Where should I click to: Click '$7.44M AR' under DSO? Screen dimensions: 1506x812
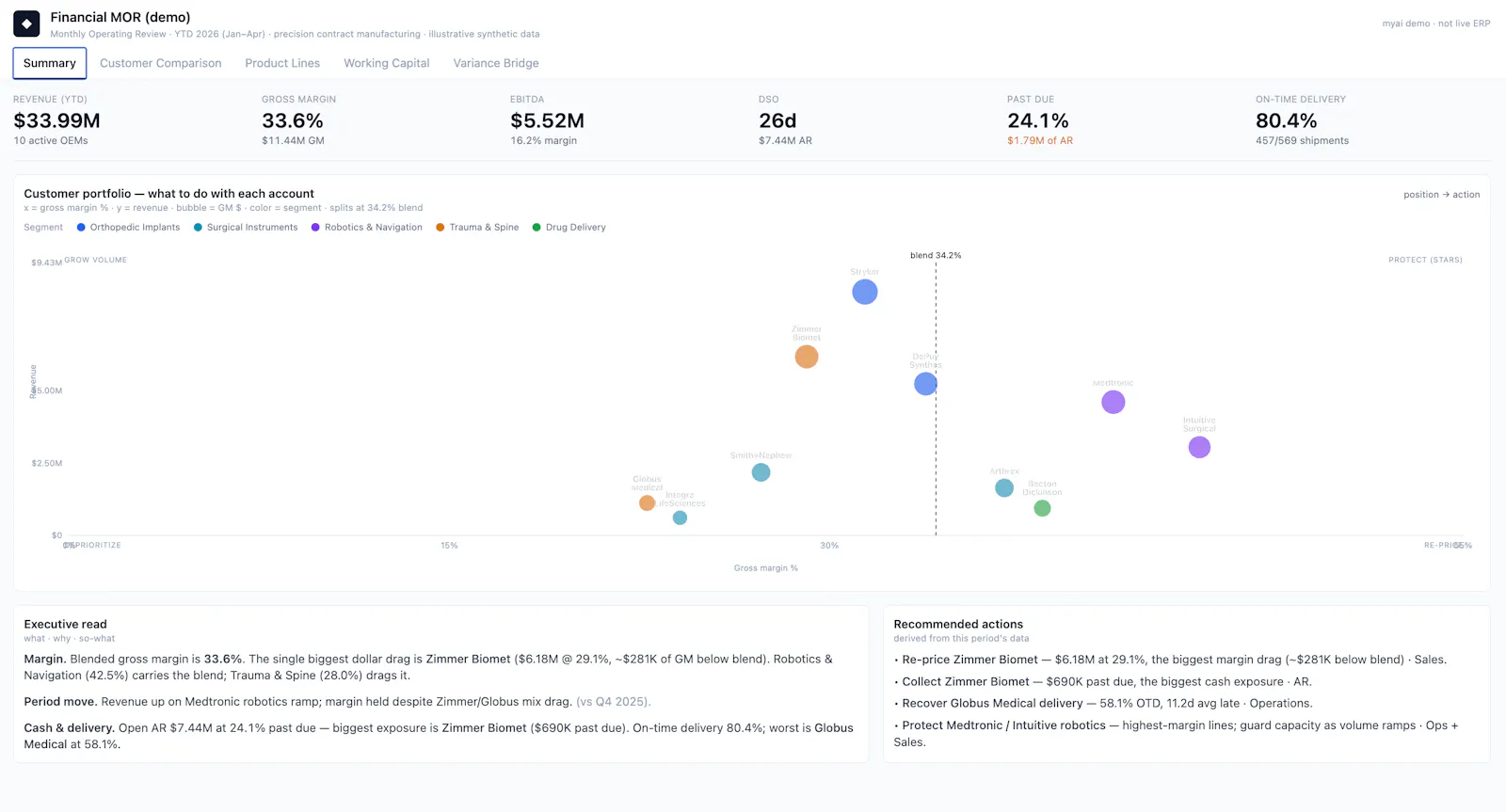point(786,140)
